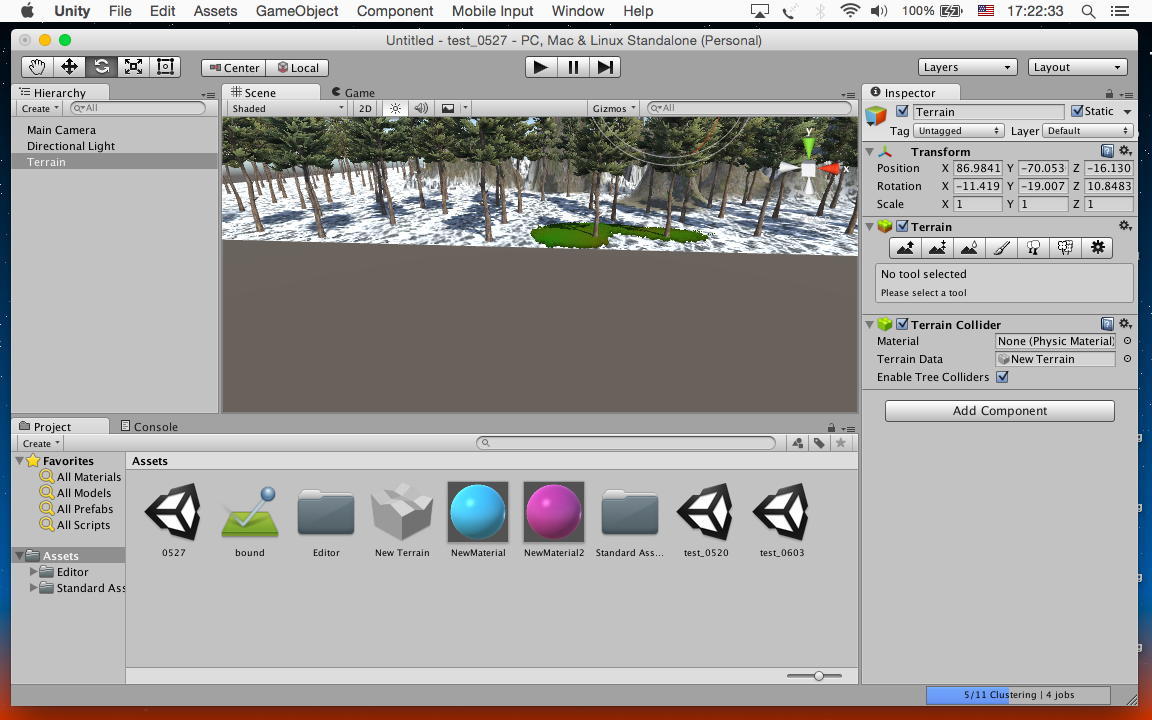Toggle the Static checkbox
Viewport: 1152px width, 720px height.
(1077, 111)
